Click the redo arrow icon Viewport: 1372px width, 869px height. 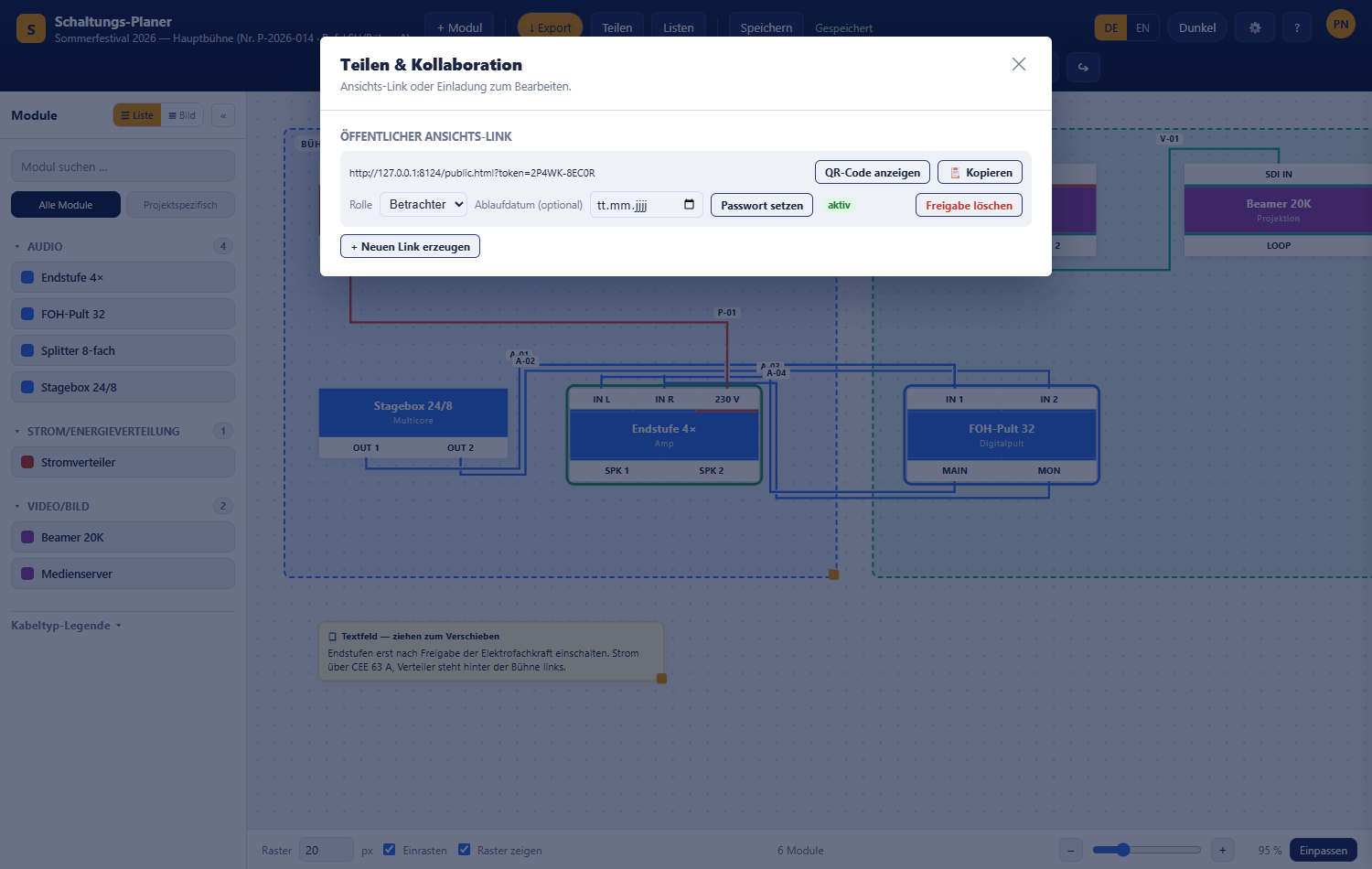pyautogui.click(x=1083, y=67)
